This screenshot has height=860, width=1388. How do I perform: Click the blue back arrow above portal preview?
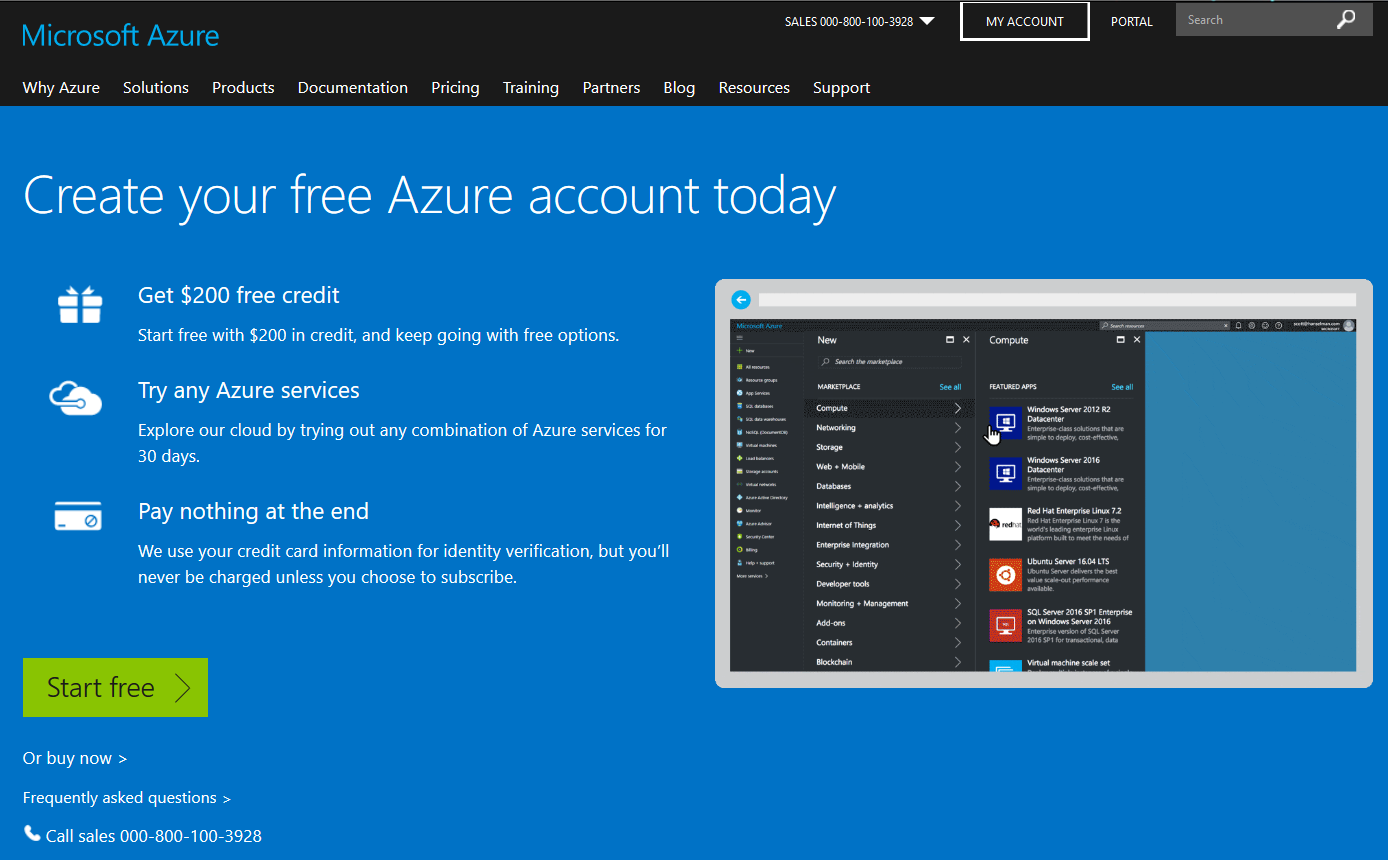(741, 299)
